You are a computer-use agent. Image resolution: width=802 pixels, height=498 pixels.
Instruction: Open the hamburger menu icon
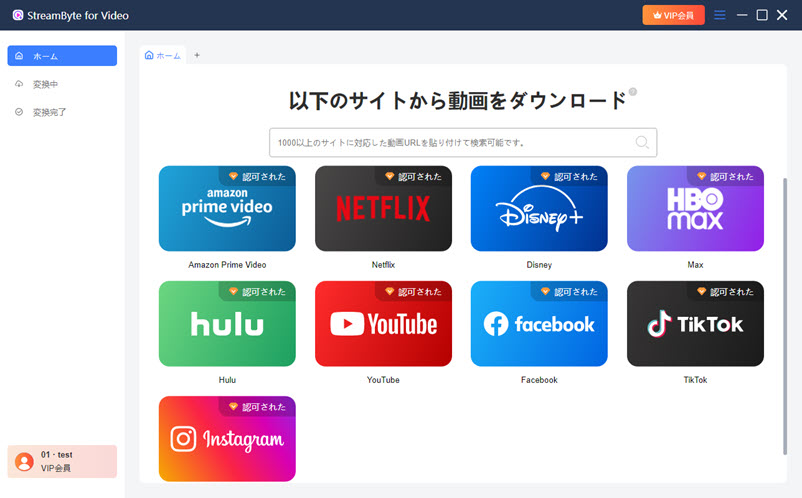click(x=719, y=15)
